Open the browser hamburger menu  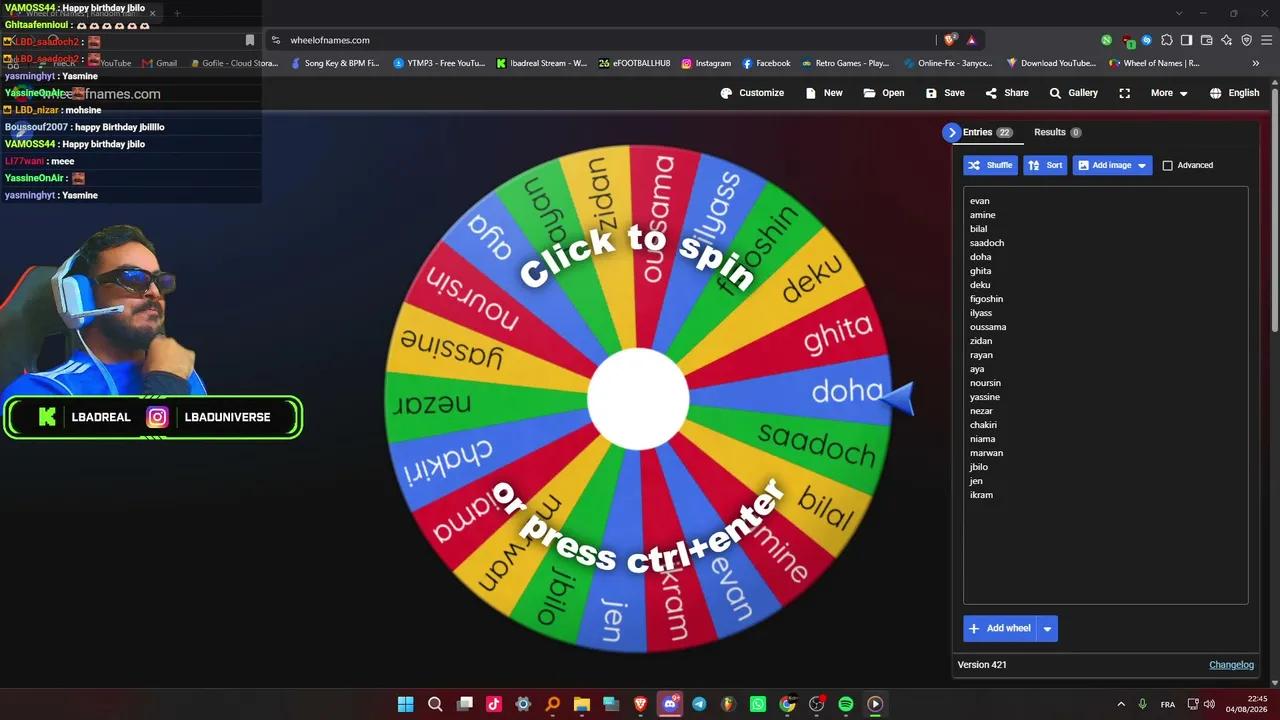pos(1266,40)
